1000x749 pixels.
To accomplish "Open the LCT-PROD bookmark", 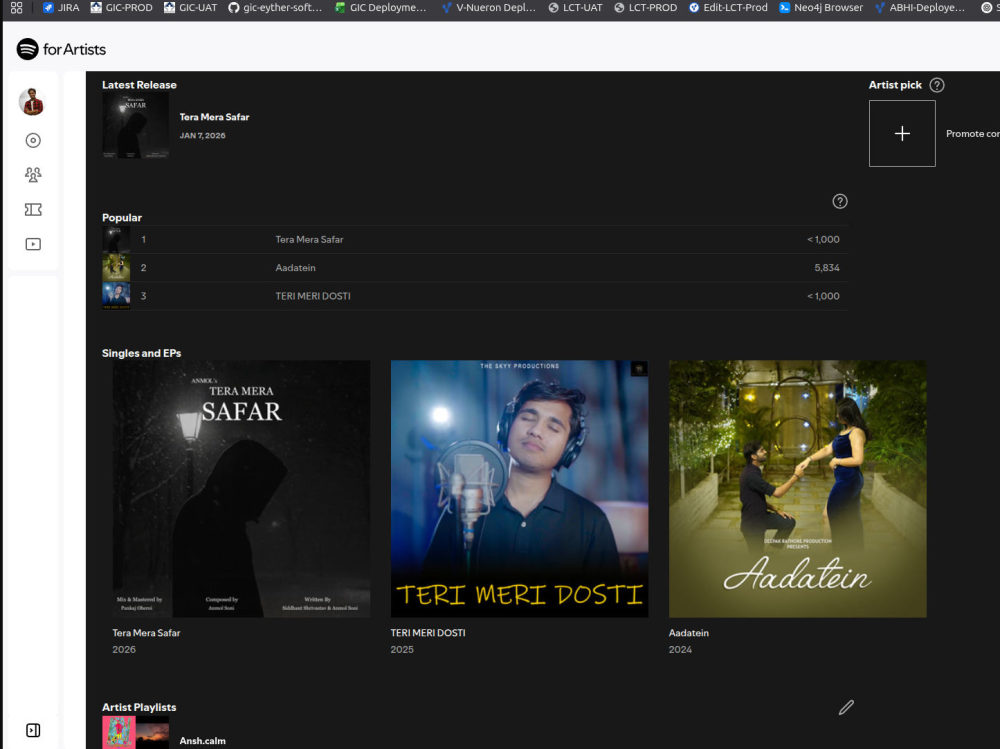I will click(x=645, y=8).
